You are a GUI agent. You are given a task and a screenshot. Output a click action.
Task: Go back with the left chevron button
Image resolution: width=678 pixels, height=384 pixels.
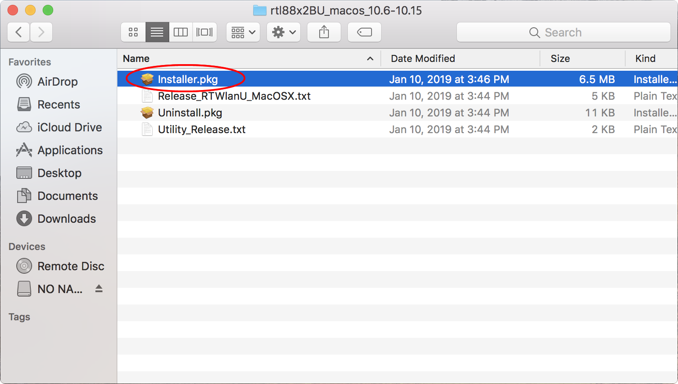coord(19,32)
